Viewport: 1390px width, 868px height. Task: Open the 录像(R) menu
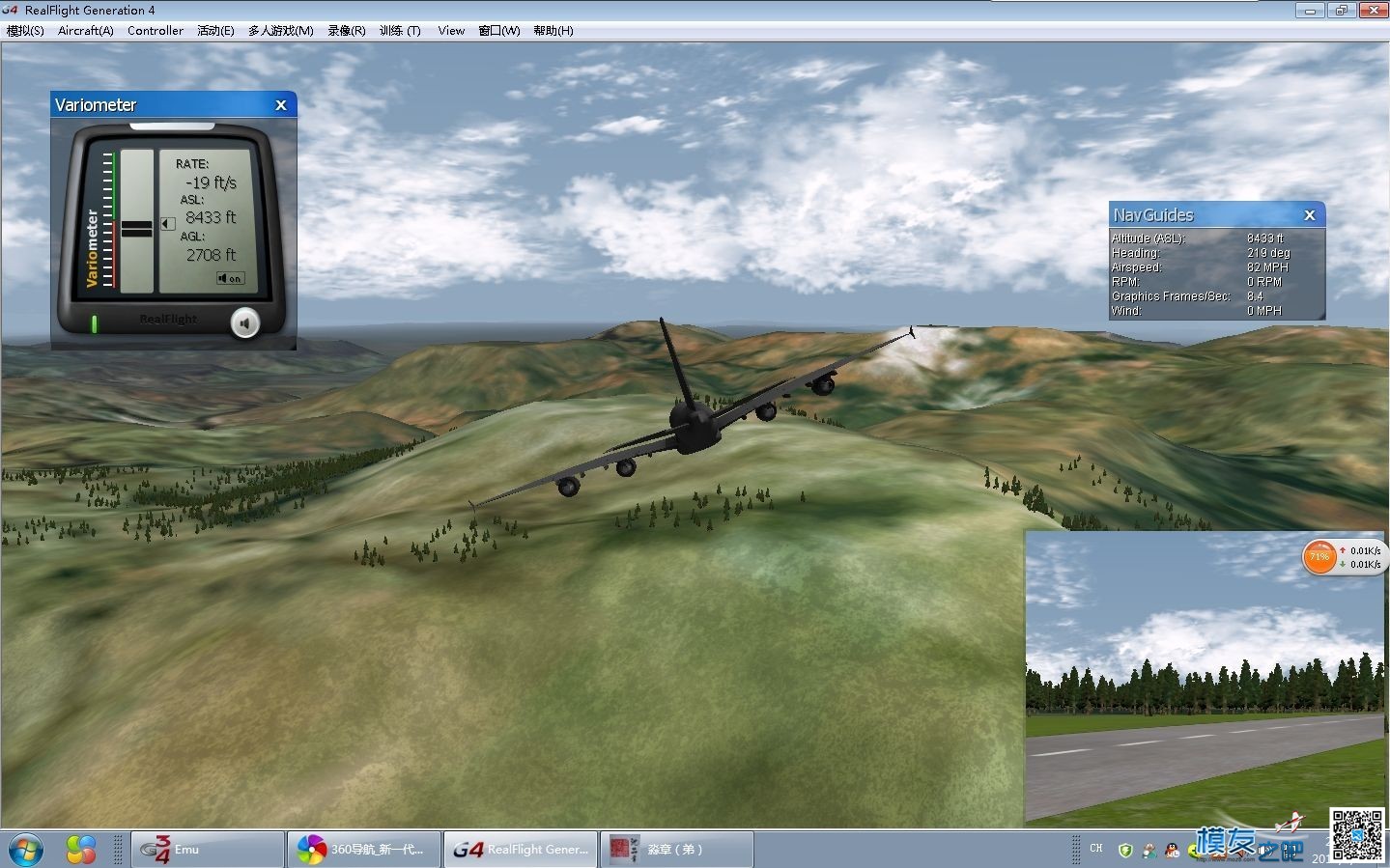(346, 31)
